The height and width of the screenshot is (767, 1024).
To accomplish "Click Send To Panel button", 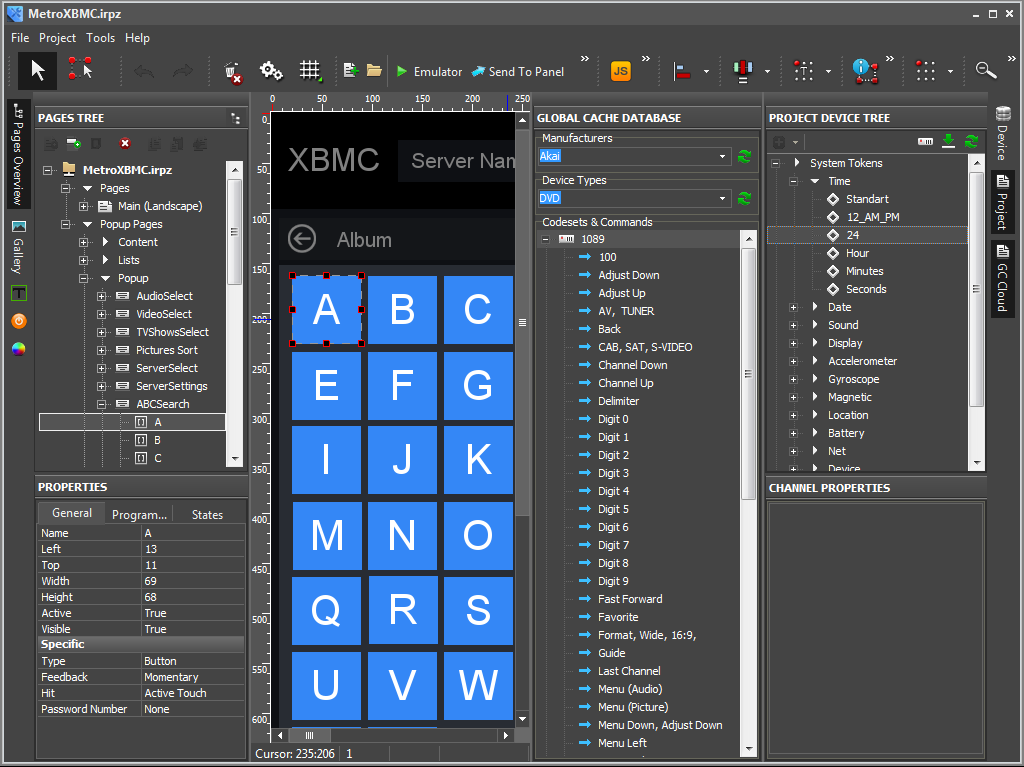I will coord(518,71).
